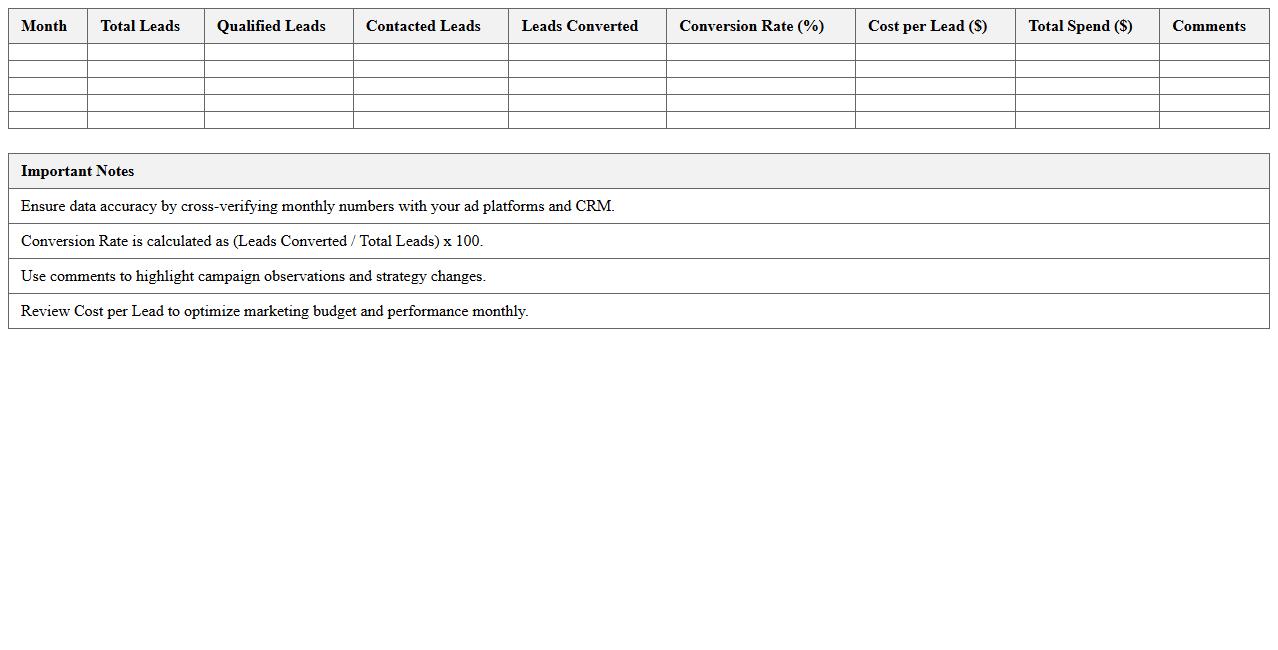Select the Contacted Leads column header
Image resolution: width=1278 pixels, height=650 pixels.
pyautogui.click(x=423, y=26)
